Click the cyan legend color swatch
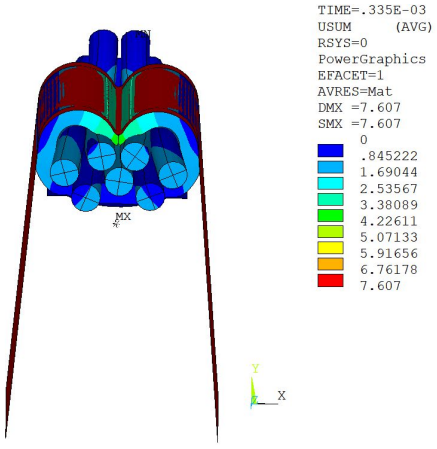Viewport: 437px width, 449px height. pyautogui.click(x=330, y=183)
